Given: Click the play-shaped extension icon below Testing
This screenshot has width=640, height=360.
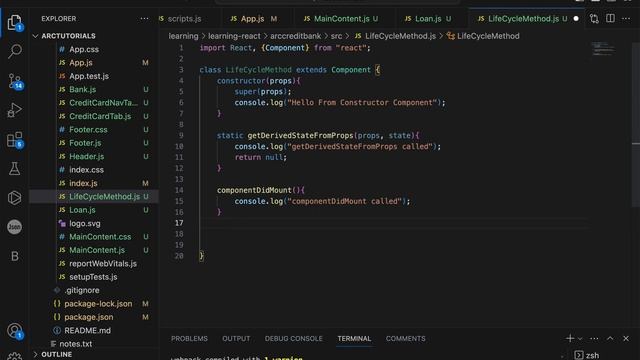Looking at the screenshot, I should (14, 198).
